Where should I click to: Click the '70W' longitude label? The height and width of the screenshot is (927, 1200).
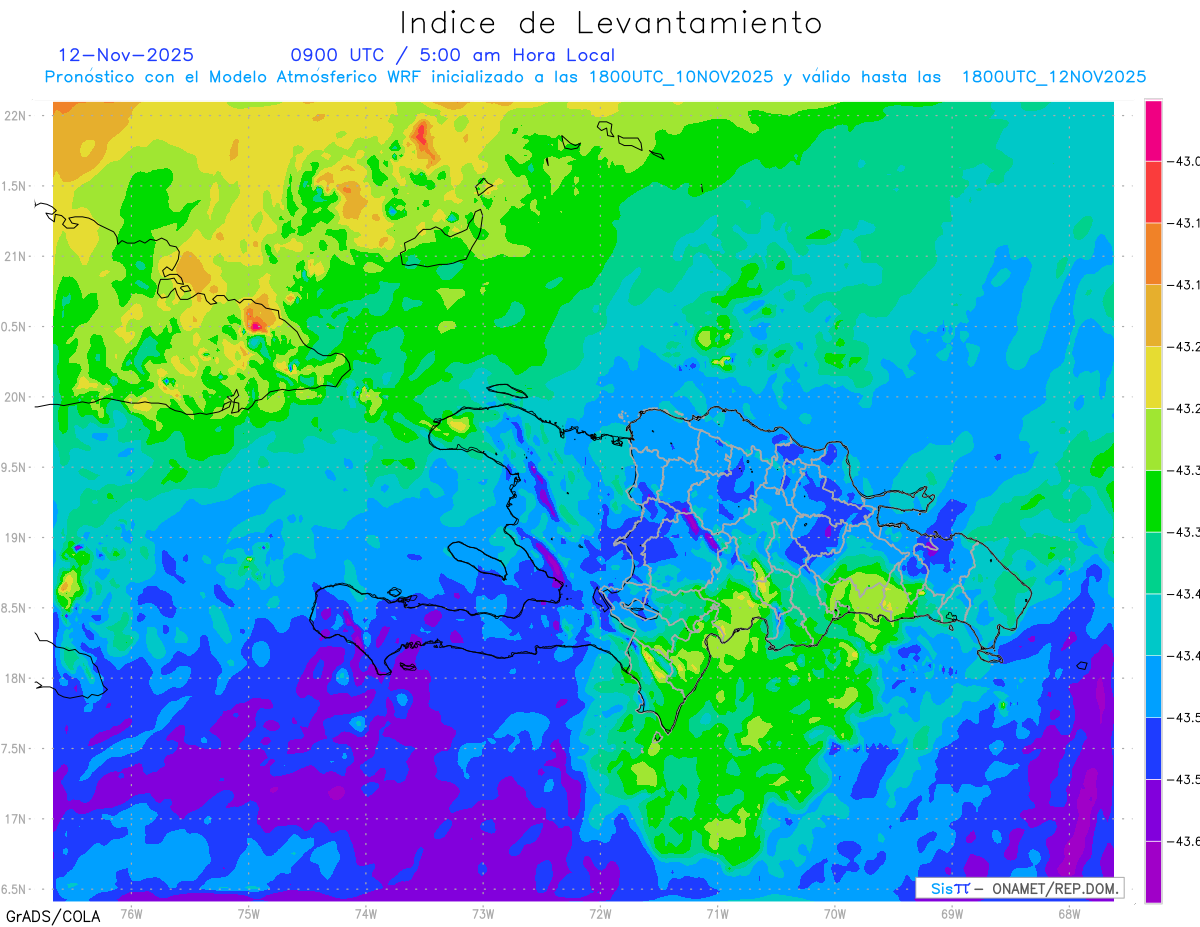click(x=835, y=912)
